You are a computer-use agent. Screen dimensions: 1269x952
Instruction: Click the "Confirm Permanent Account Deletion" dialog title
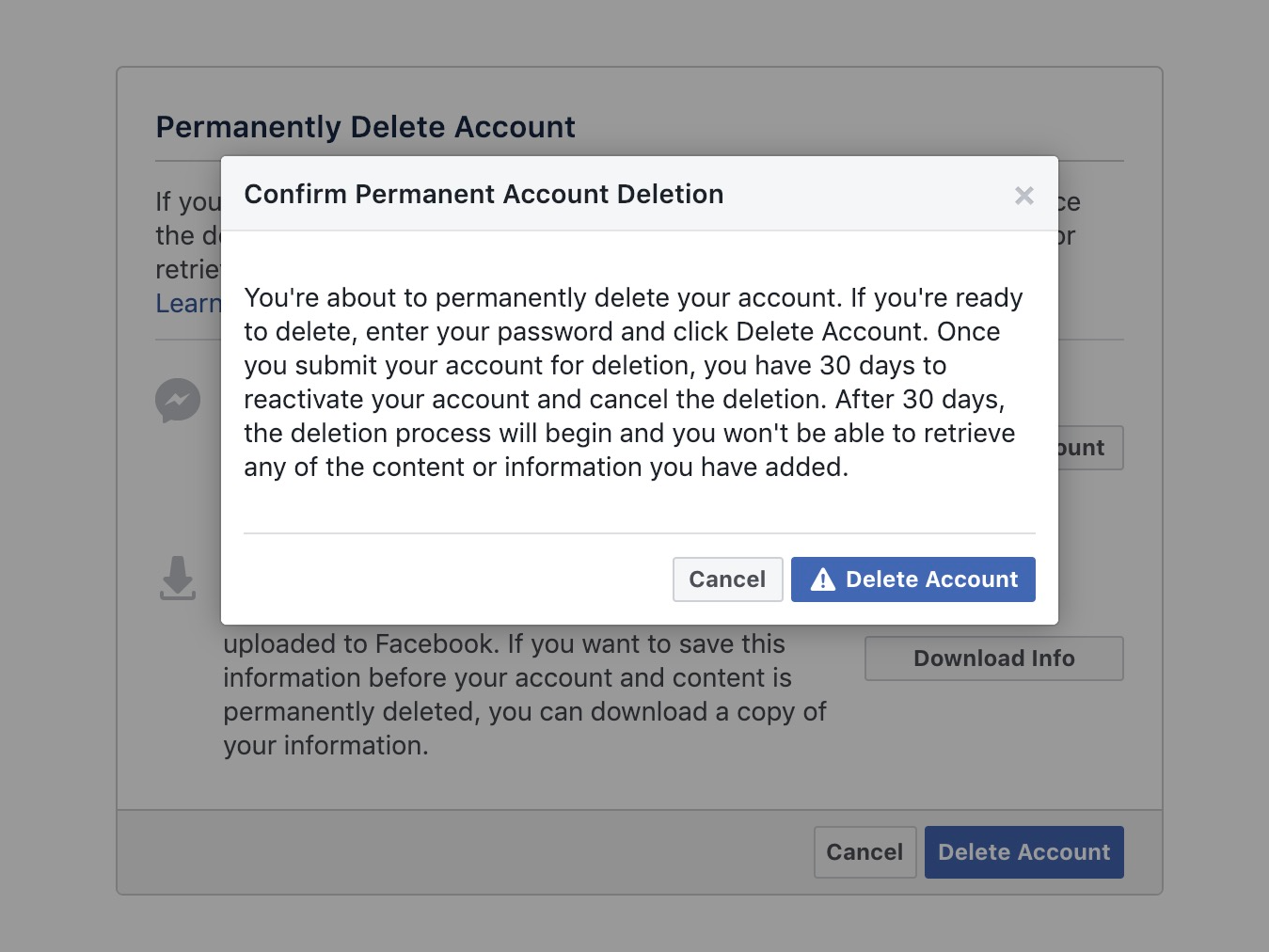pyautogui.click(x=484, y=194)
